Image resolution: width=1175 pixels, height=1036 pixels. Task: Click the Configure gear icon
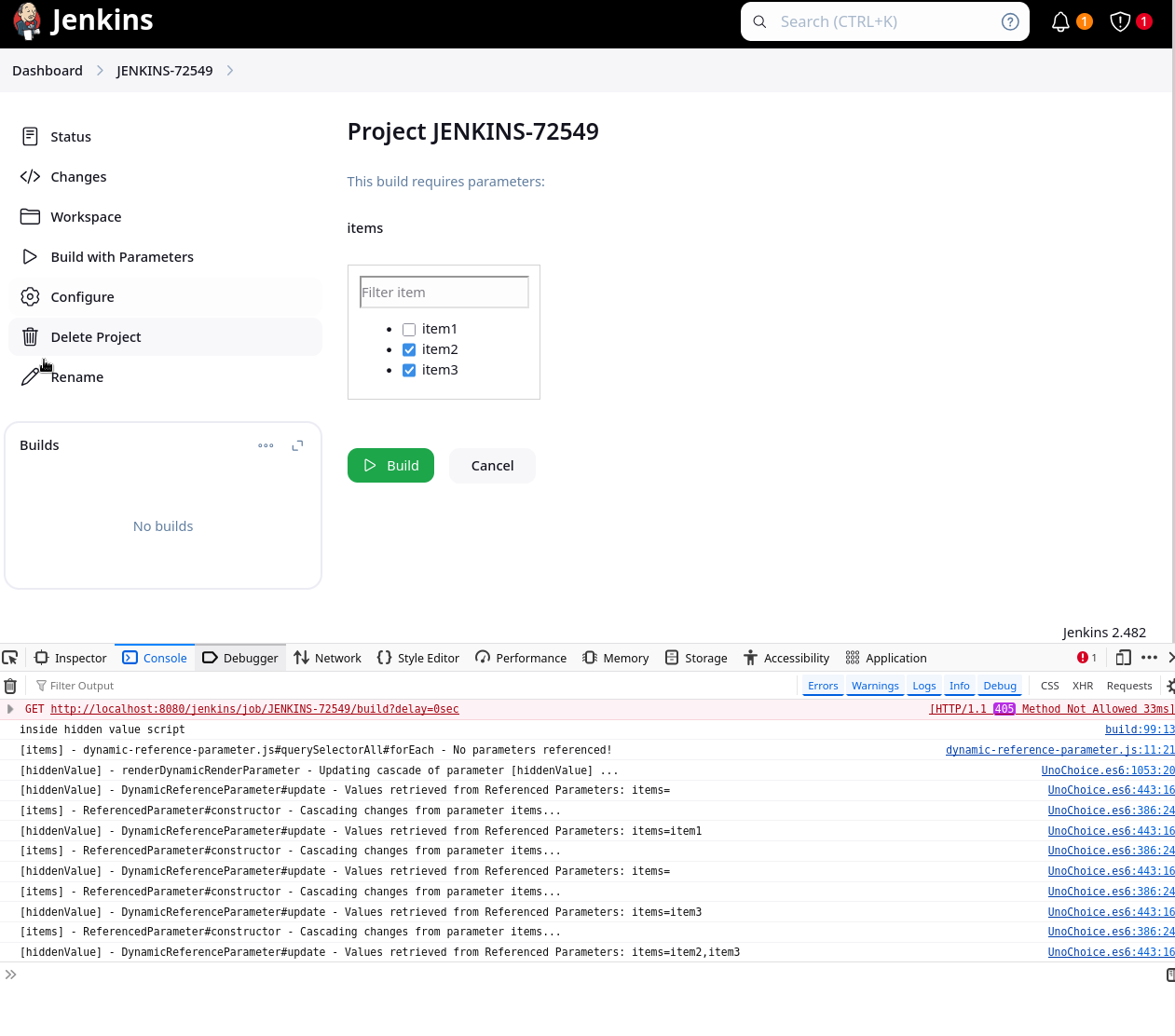(30, 296)
